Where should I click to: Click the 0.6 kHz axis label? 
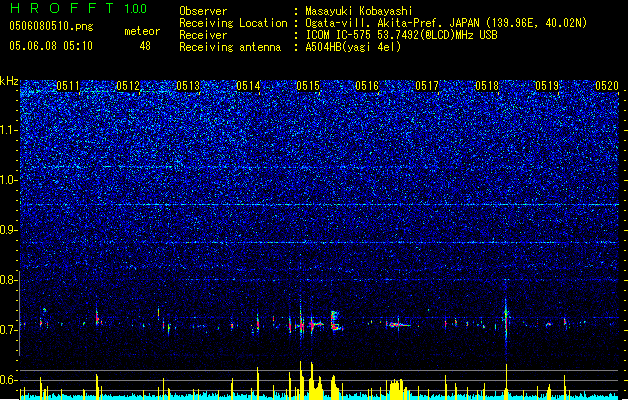tap(9, 380)
